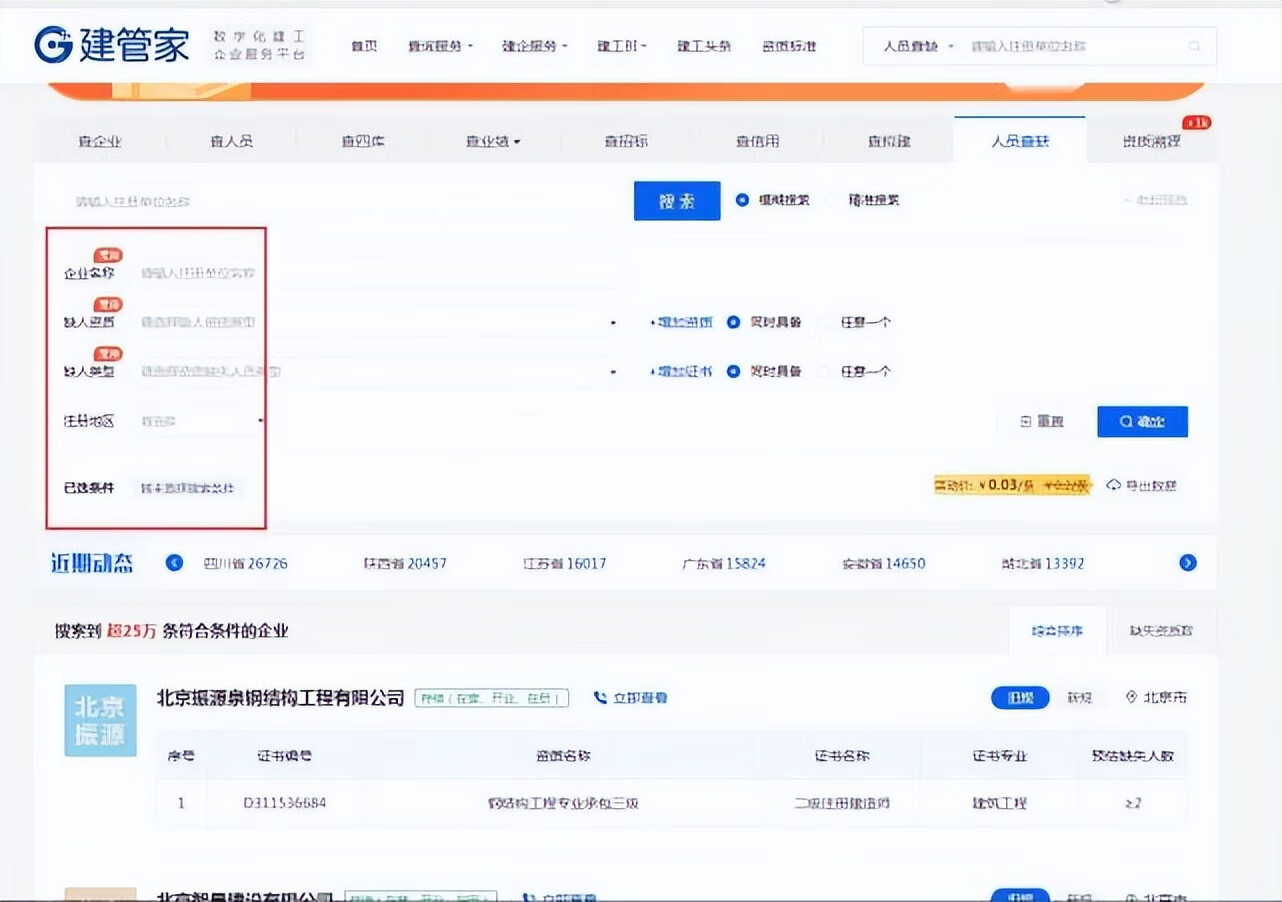Expand the 建企服务 nav menu

point(534,47)
